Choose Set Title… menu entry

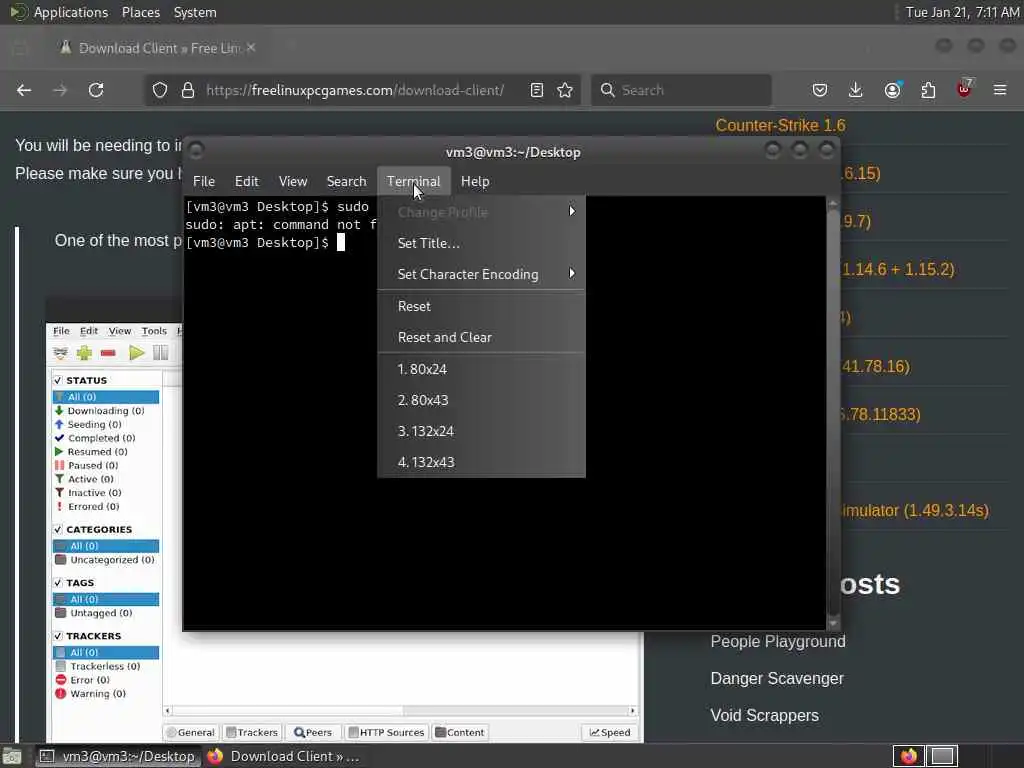(x=481, y=243)
